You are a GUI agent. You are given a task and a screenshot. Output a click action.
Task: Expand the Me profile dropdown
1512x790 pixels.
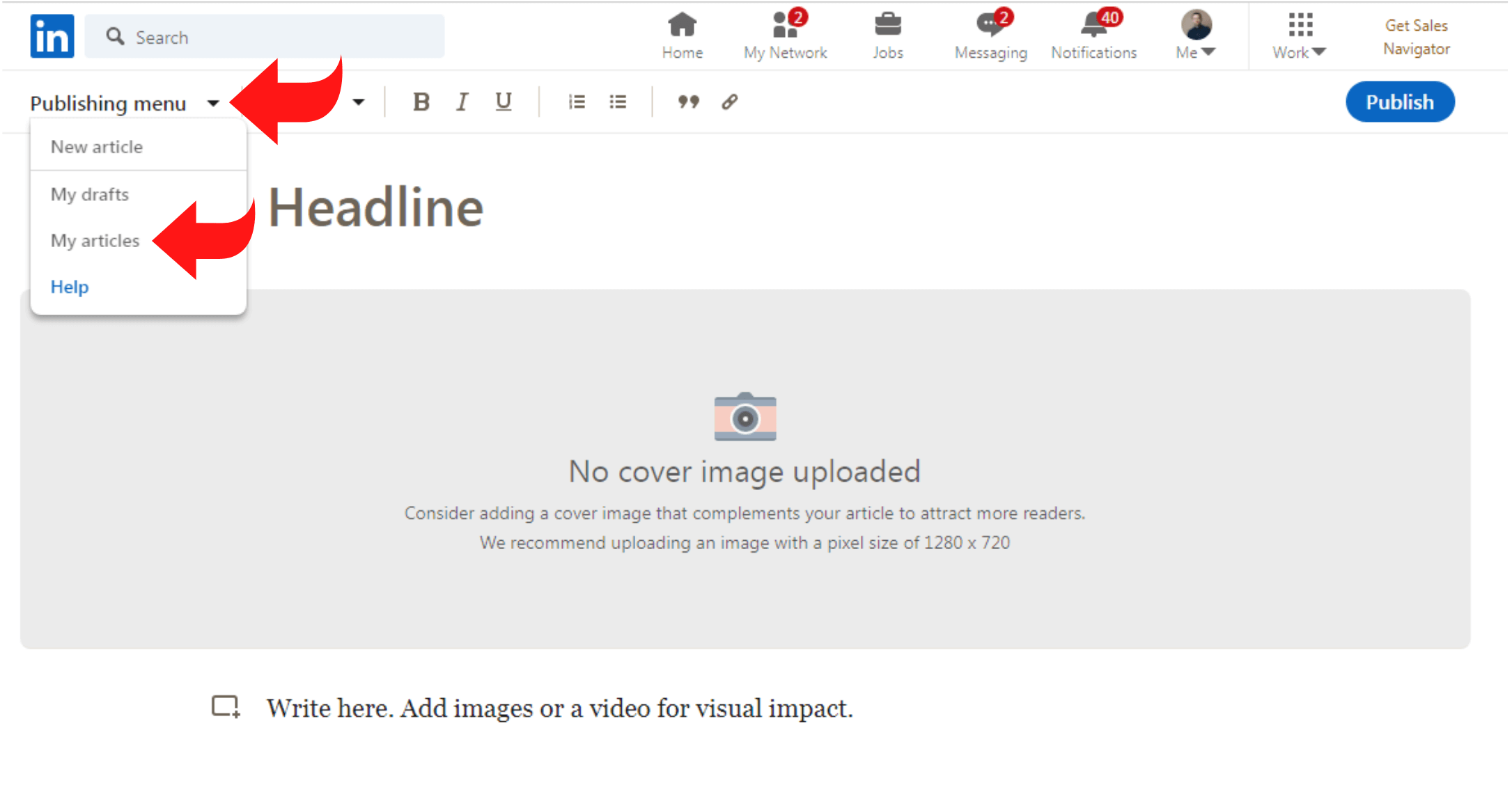[1196, 36]
